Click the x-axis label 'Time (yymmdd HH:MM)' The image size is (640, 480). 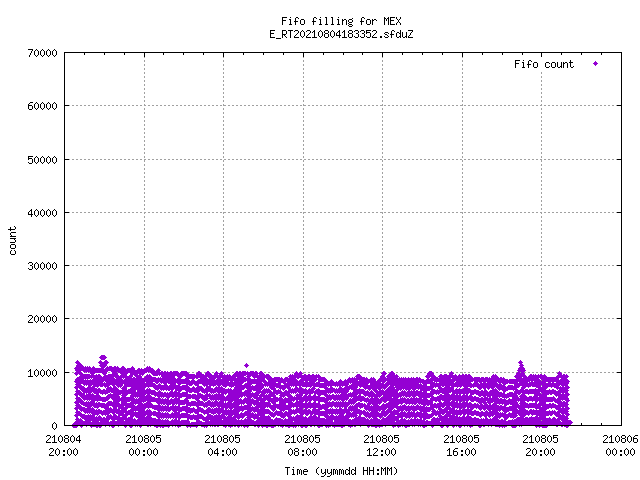point(341,471)
